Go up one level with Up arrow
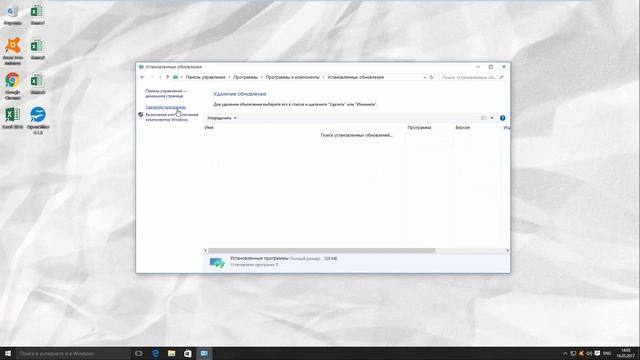640x360 pixels. 167,77
